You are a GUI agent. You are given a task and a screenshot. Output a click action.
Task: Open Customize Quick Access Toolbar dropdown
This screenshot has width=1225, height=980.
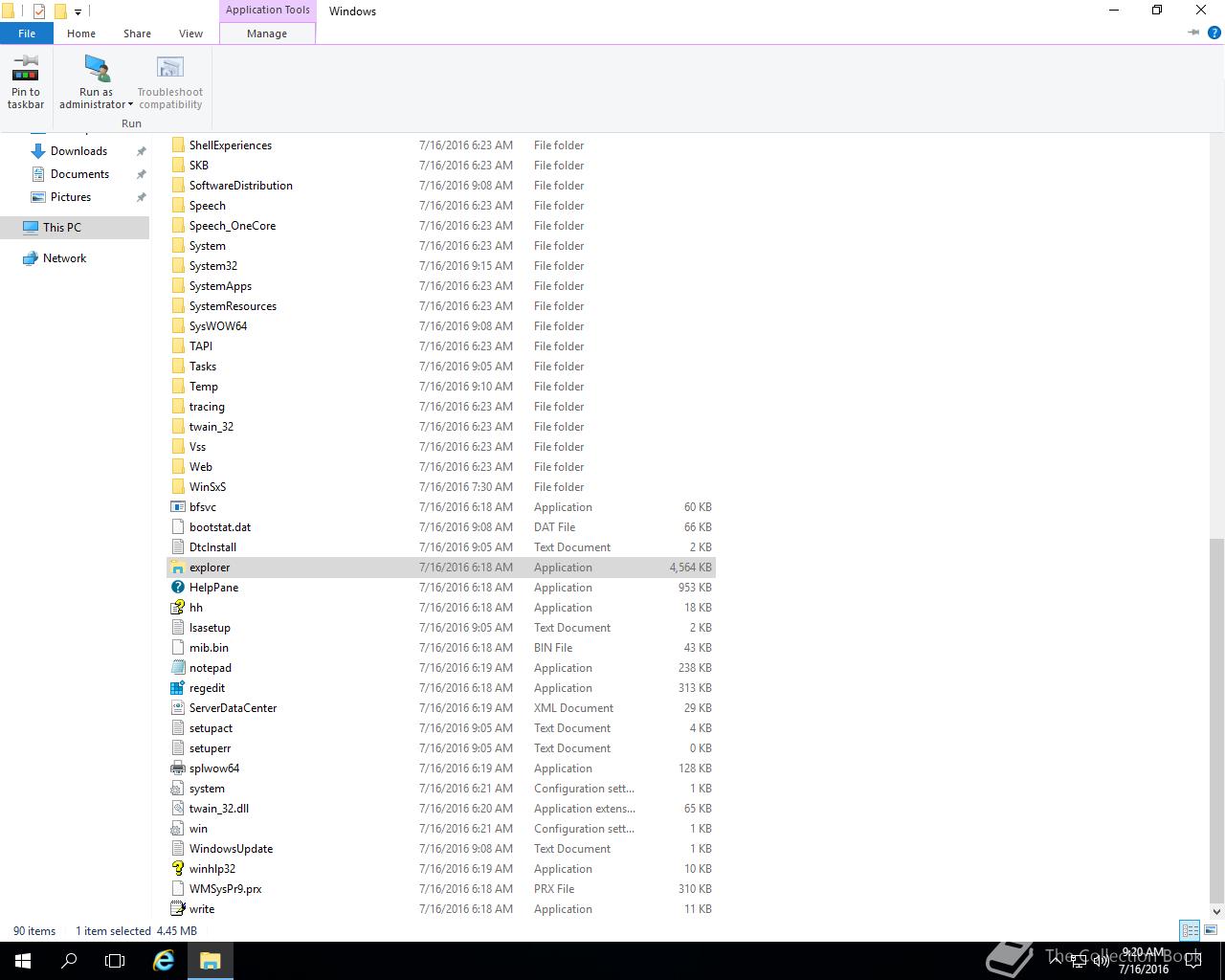(78, 12)
